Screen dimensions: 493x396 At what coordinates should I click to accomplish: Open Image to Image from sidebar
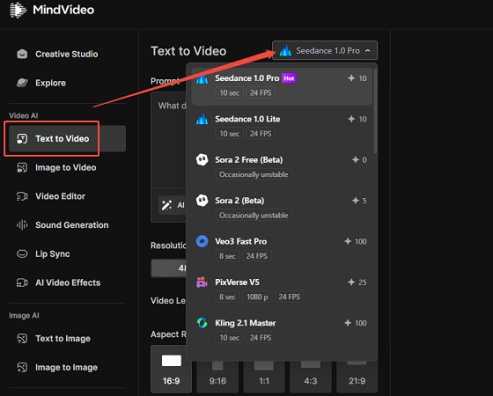67,367
